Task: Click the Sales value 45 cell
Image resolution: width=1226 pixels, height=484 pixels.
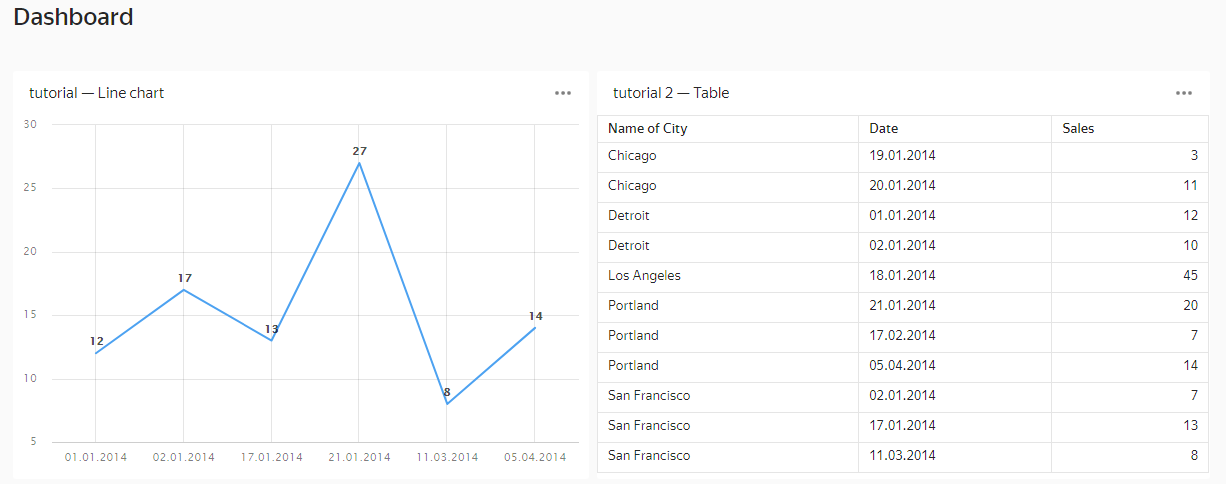Action: point(1189,276)
